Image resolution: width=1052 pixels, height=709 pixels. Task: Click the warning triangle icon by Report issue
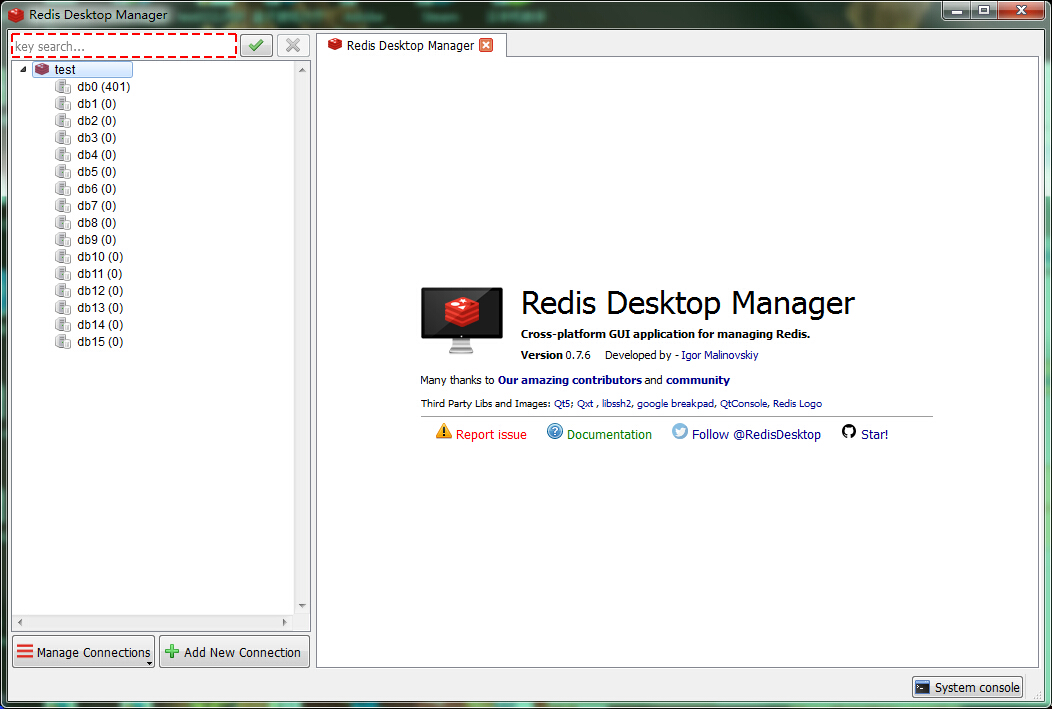click(x=443, y=431)
